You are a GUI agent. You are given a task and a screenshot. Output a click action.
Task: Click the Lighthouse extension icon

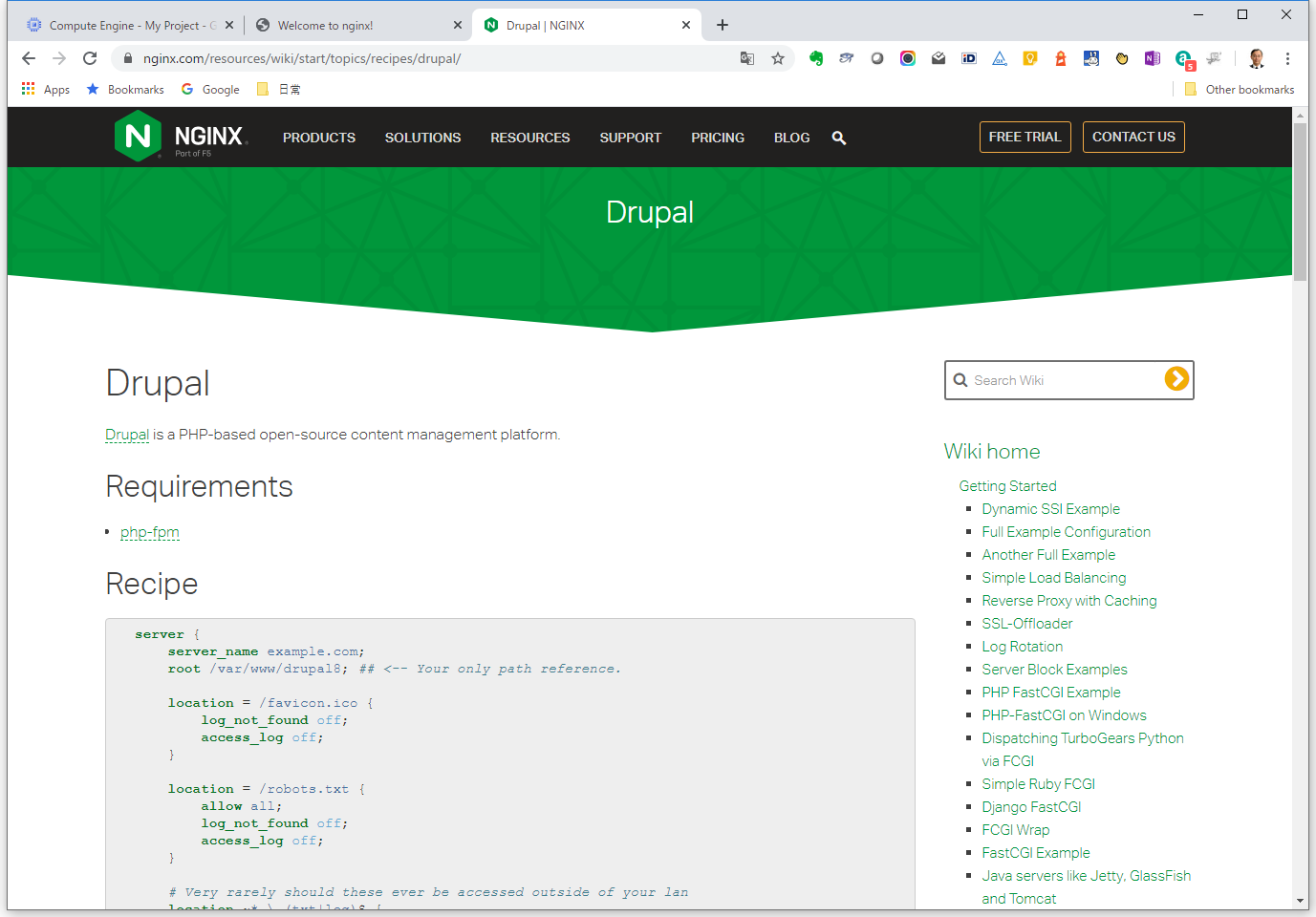pyautogui.click(x=1061, y=58)
